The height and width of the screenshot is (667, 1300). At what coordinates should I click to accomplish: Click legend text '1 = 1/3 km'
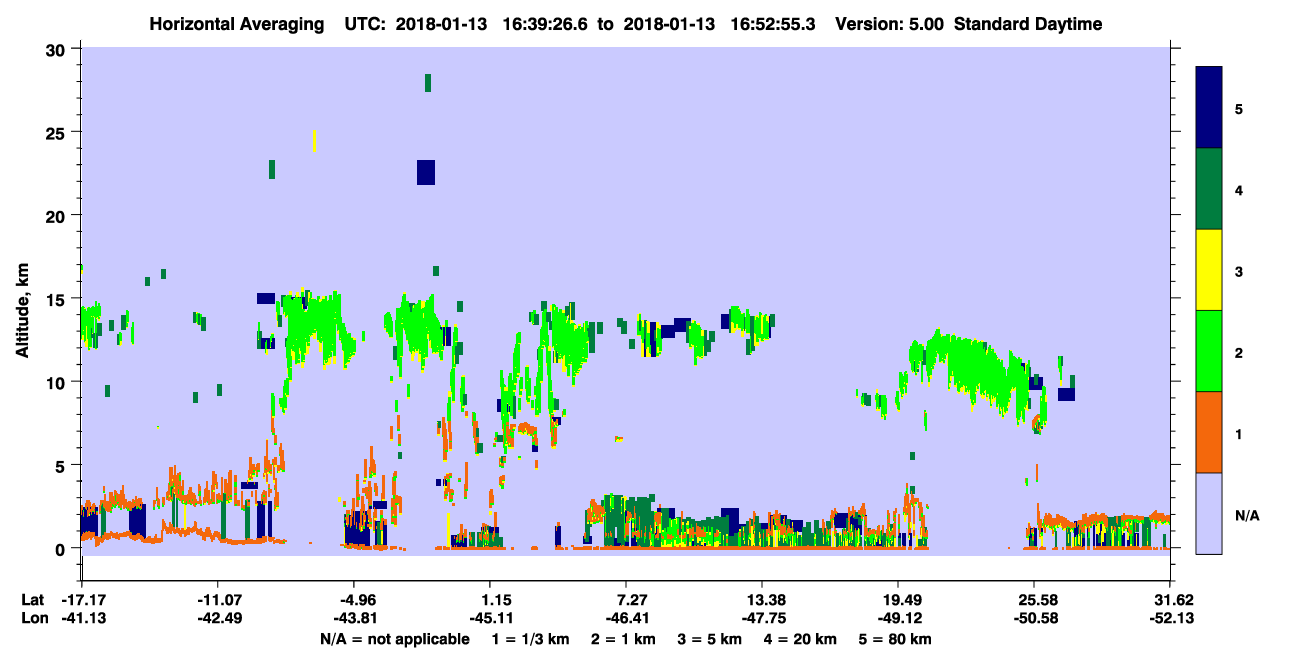[x=530, y=639]
